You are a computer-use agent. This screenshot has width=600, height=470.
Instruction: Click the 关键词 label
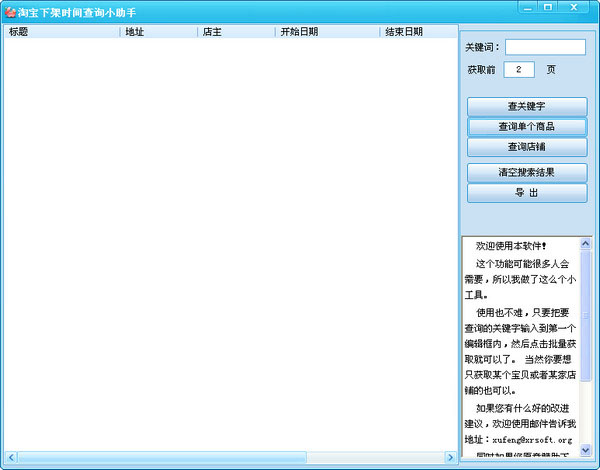coord(483,47)
